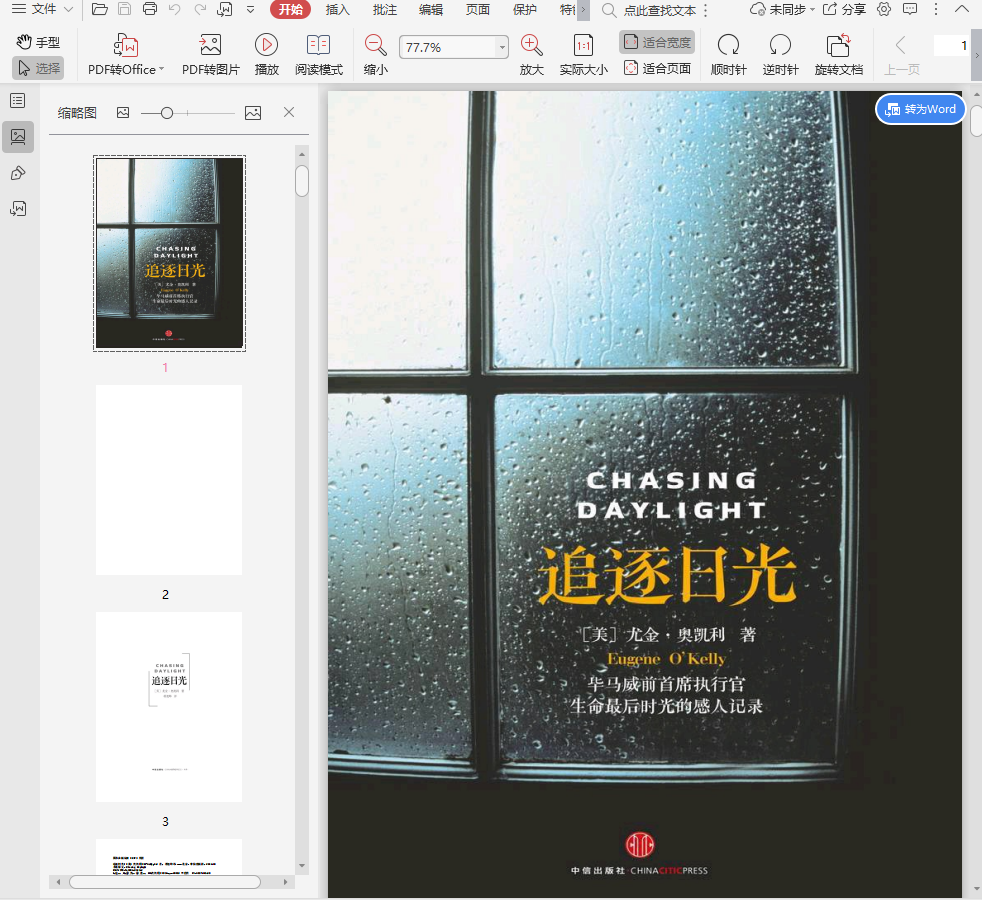Switch to the 批注 annotation tab

384,9
